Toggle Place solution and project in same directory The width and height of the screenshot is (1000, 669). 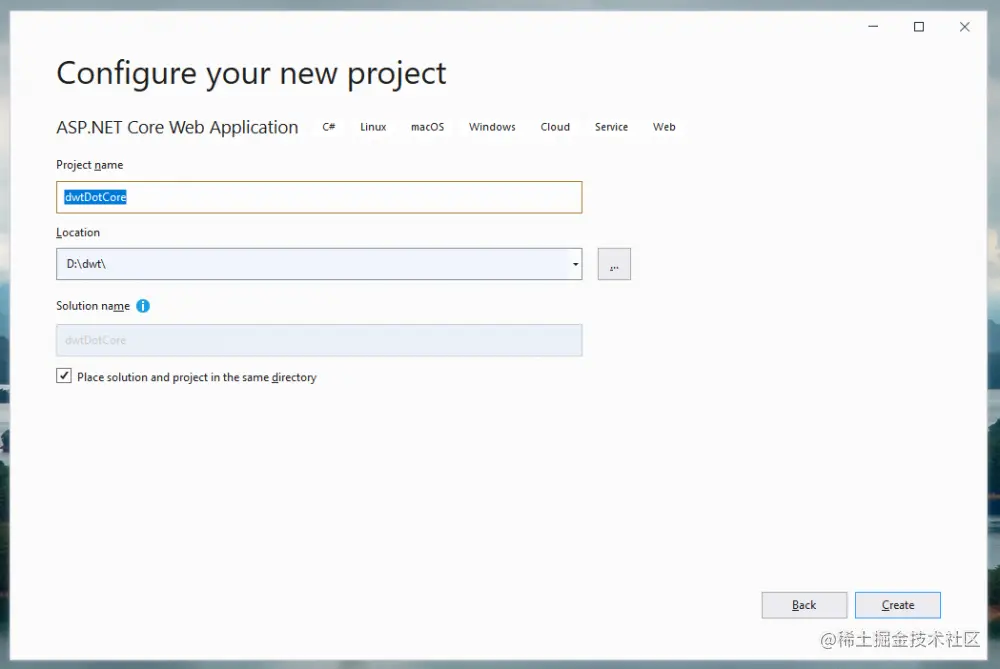65,377
